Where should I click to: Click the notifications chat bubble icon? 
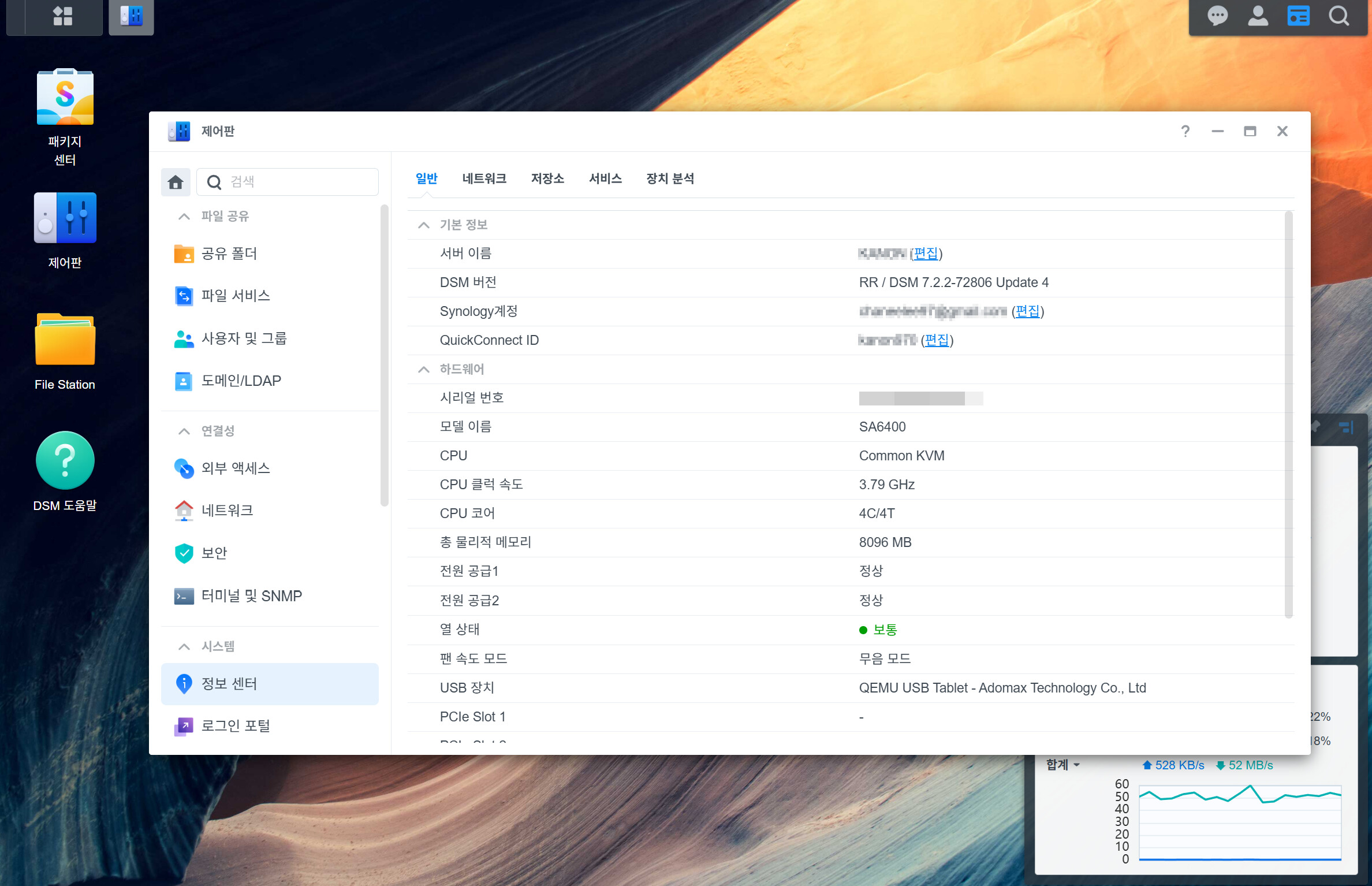click(1217, 16)
